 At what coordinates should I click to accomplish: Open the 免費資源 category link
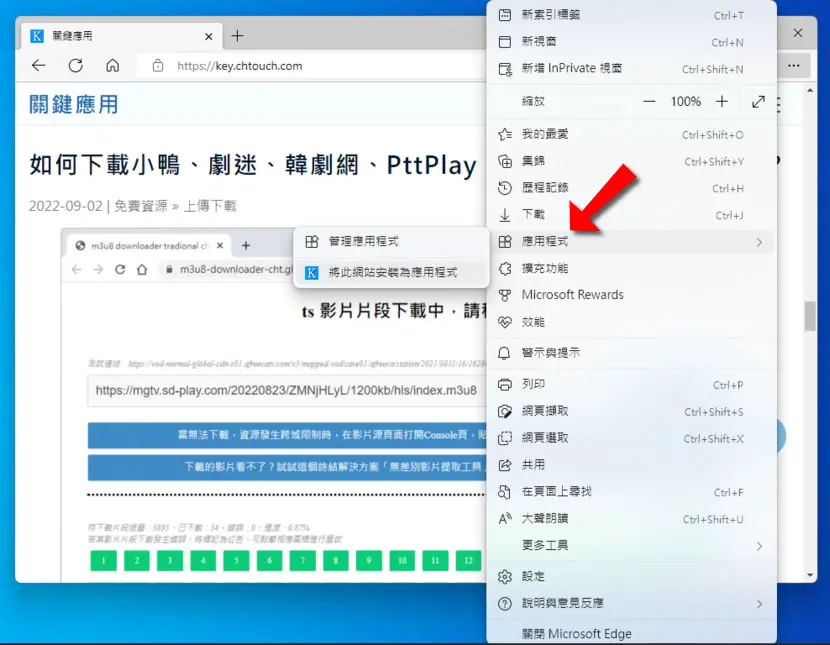[x=141, y=206]
